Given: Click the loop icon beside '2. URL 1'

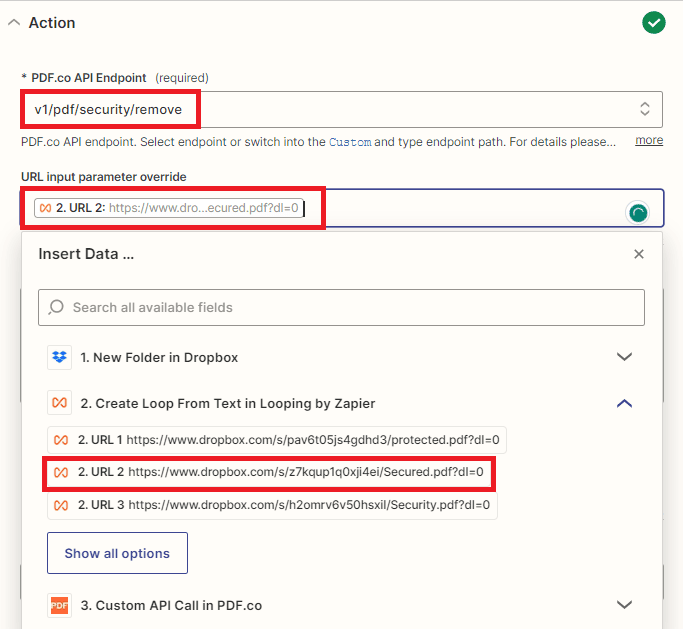Looking at the screenshot, I should click(61, 440).
